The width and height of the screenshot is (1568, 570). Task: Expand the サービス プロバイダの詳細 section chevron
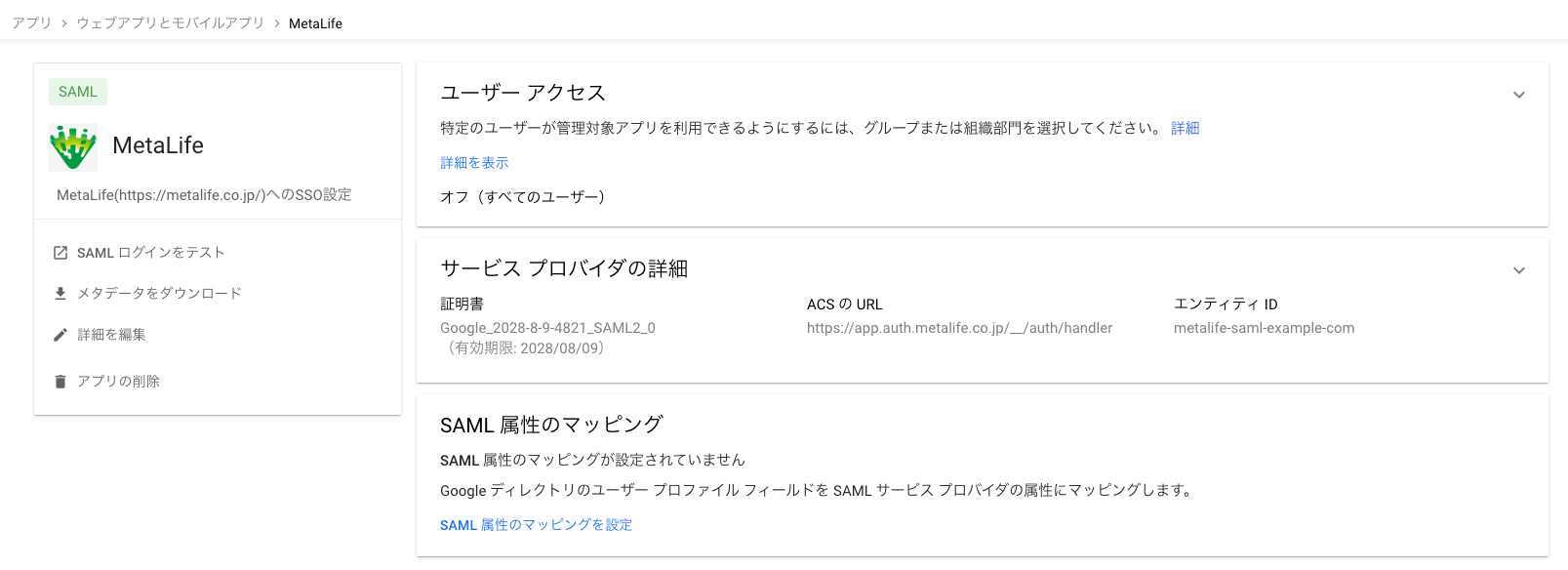click(1518, 270)
